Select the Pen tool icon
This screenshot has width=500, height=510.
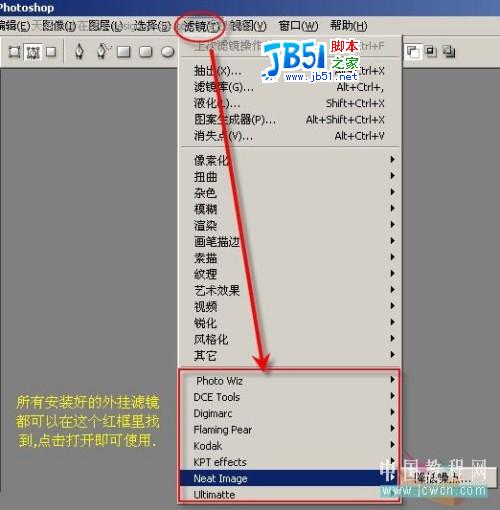(79, 52)
